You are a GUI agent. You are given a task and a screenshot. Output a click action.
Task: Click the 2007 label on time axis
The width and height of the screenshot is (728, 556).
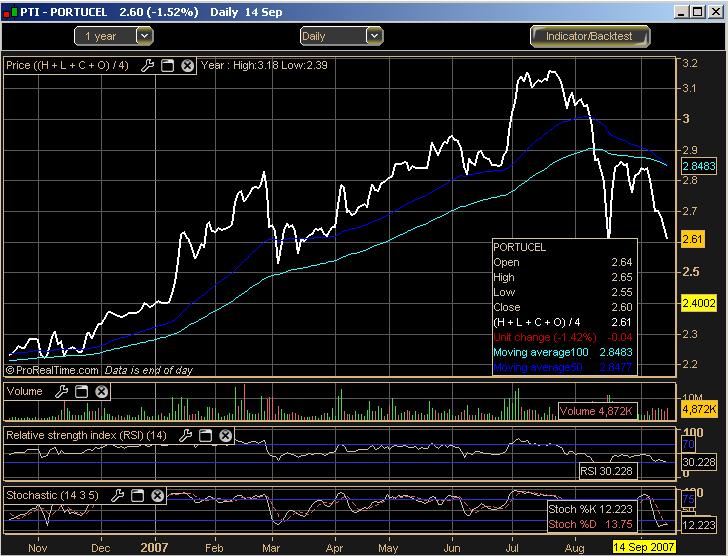pos(154,547)
